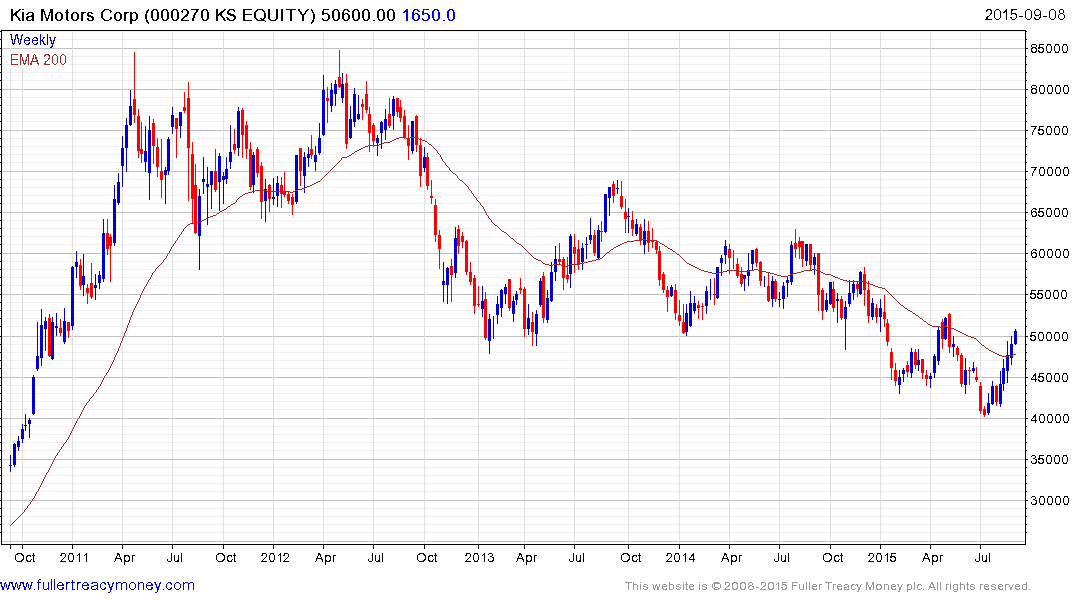Click the blue price change 1650.0

tap(428, 15)
